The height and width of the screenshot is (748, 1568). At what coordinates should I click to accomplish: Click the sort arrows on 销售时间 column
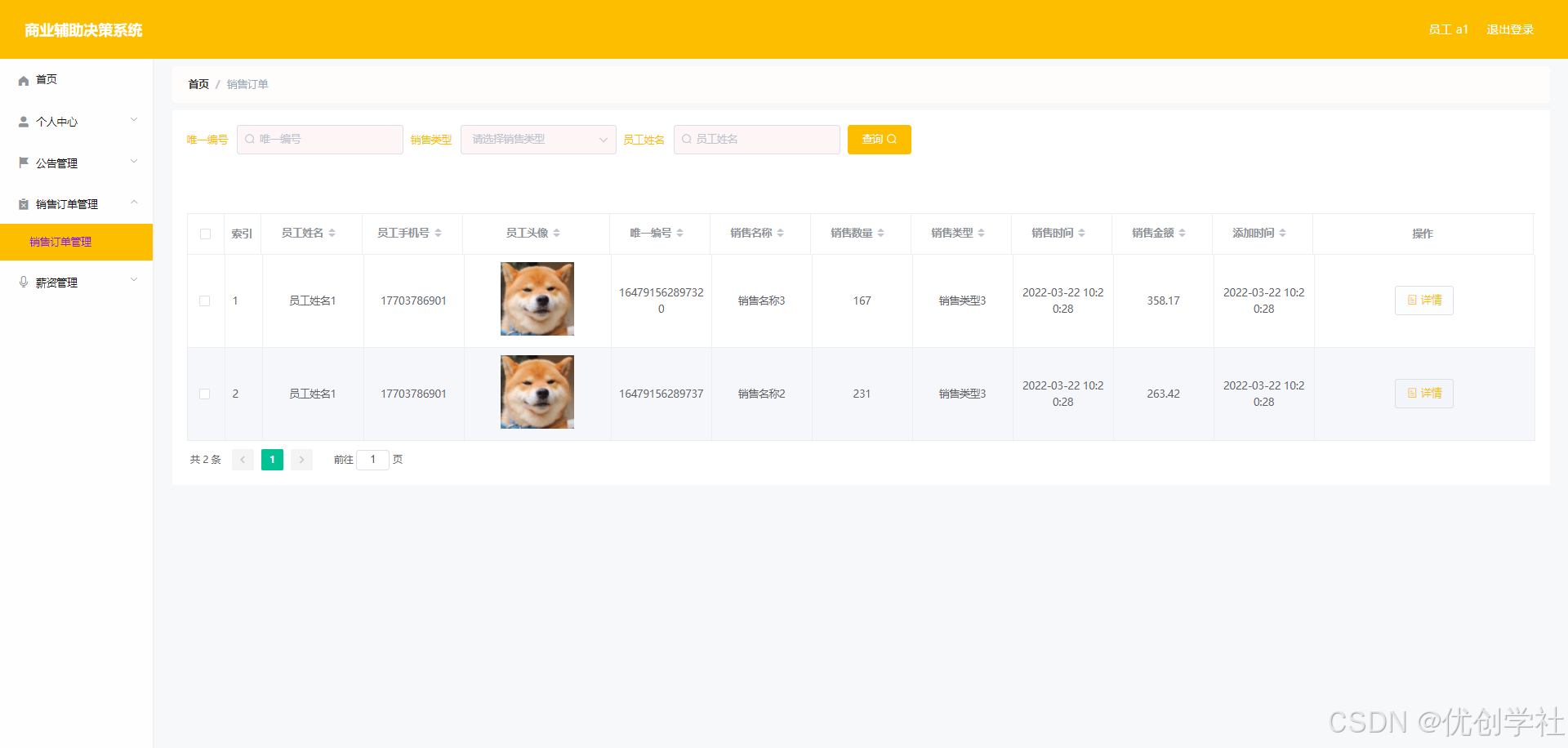point(1082,234)
